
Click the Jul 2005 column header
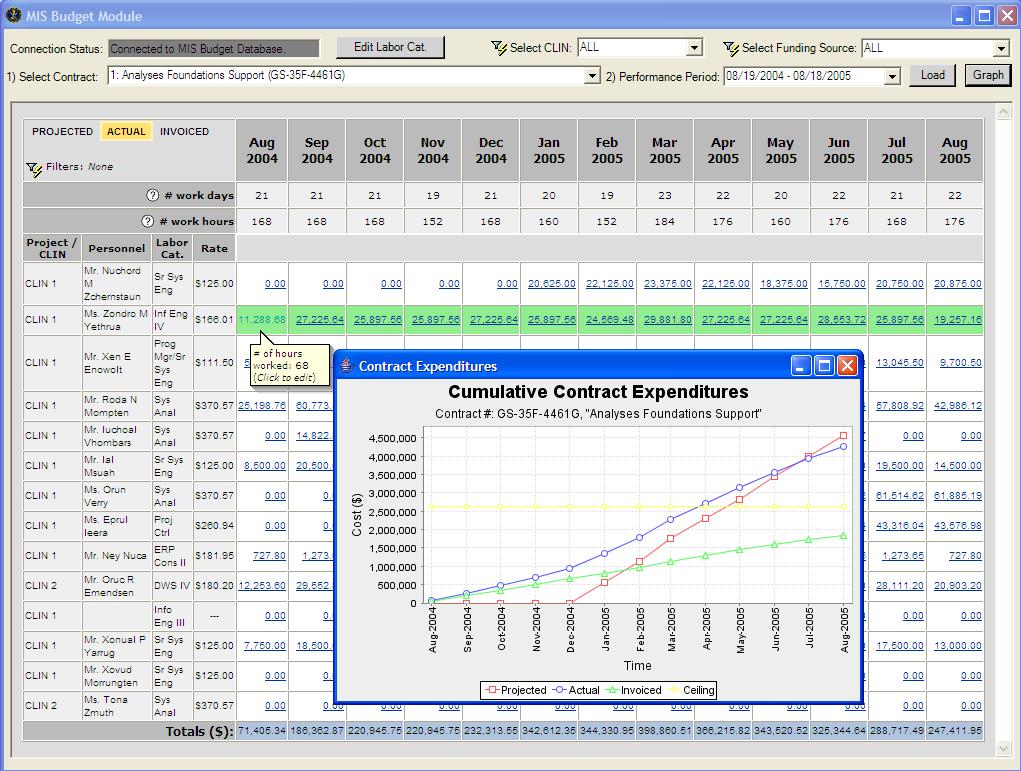(897, 150)
